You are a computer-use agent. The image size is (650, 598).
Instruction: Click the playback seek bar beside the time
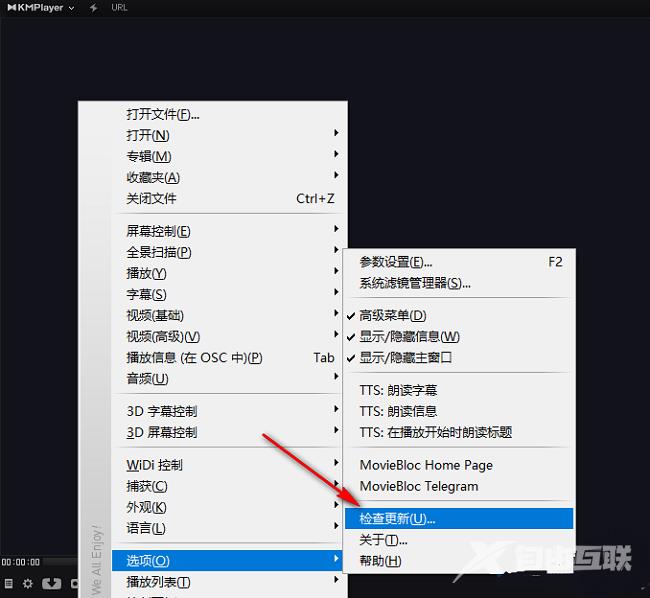coord(61,562)
